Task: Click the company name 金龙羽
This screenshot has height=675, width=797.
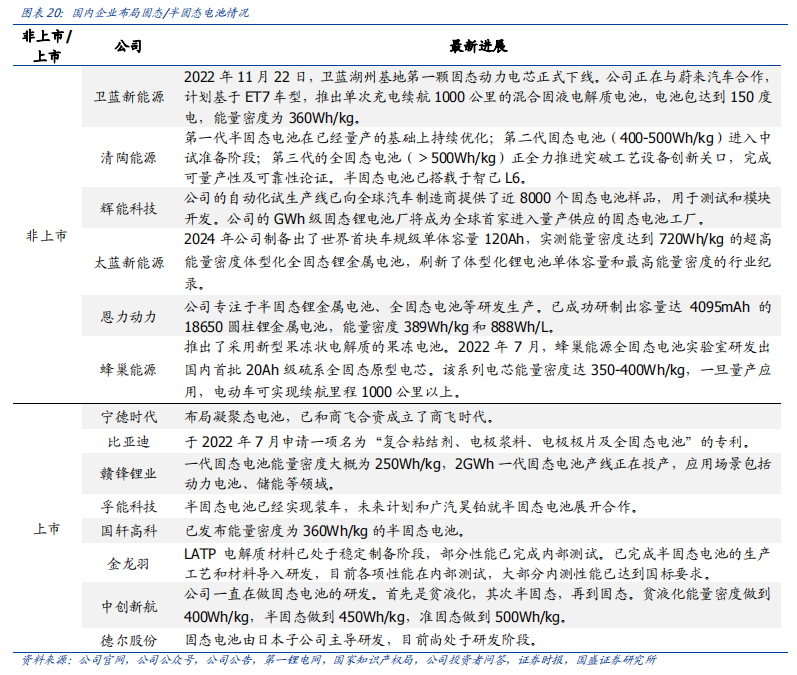Action: (x=129, y=563)
